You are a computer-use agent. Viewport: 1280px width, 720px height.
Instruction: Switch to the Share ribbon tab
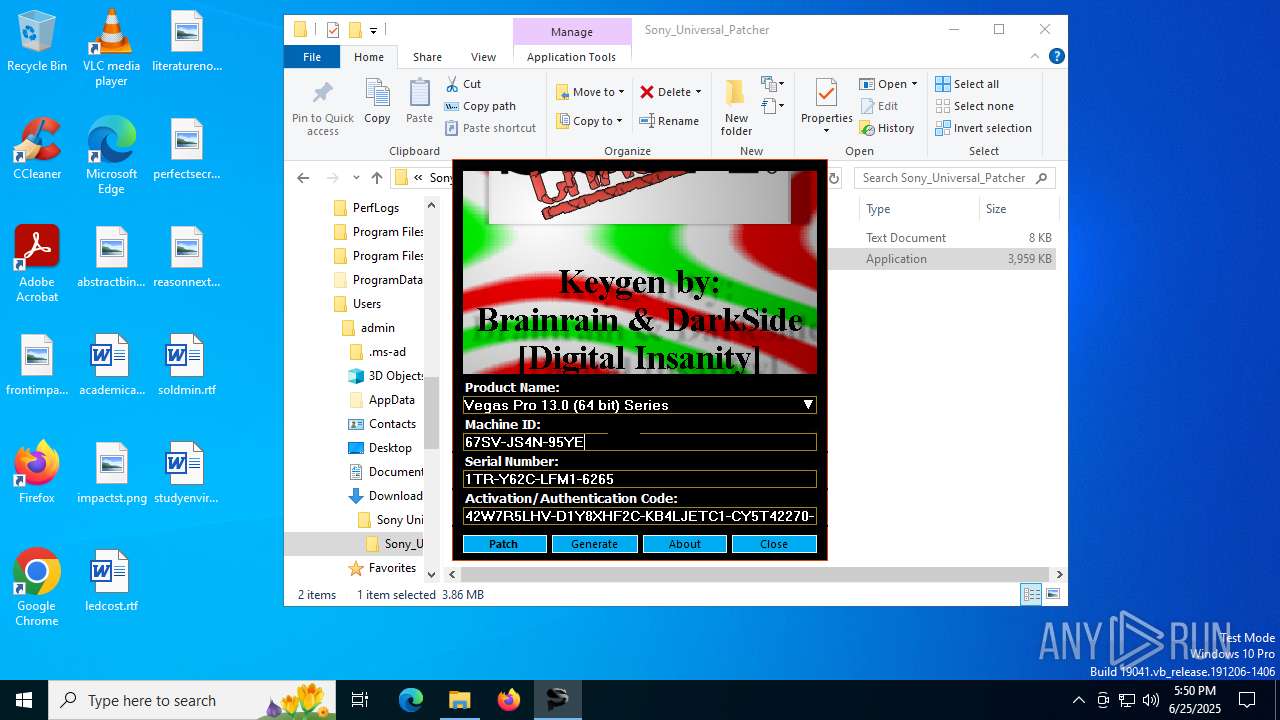pyautogui.click(x=427, y=57)
